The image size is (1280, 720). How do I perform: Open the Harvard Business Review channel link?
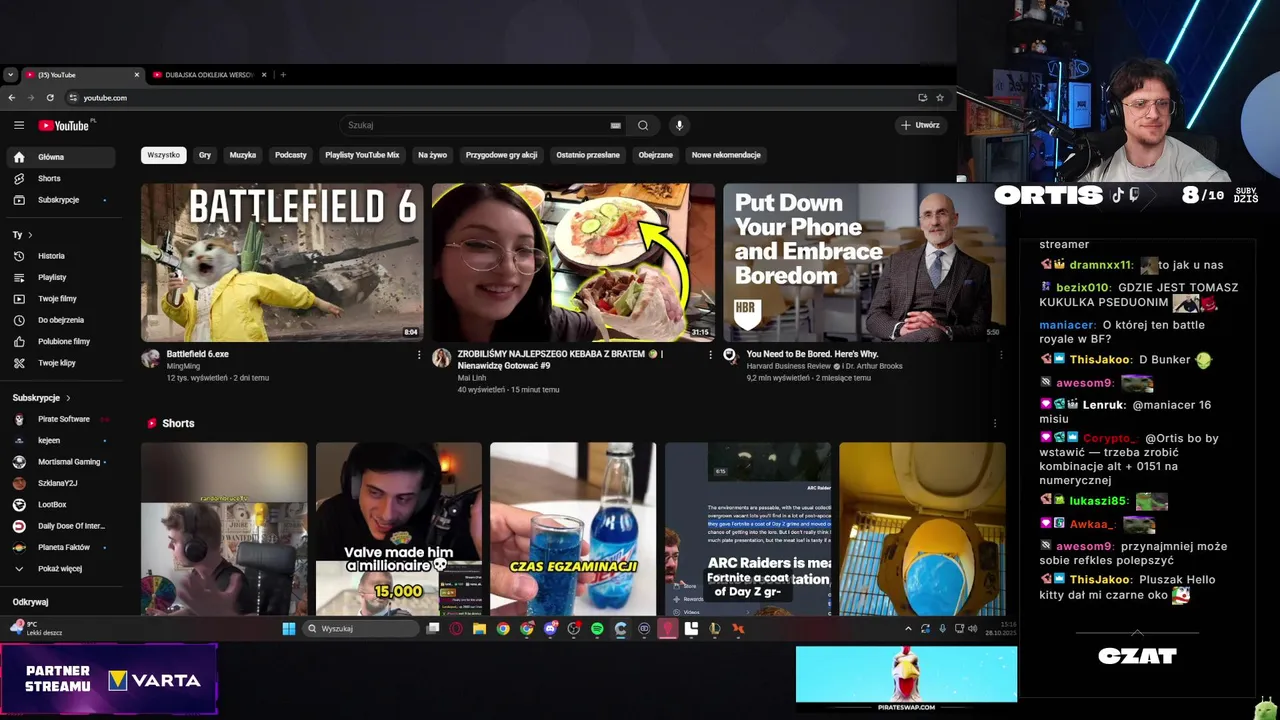[789, 366]
